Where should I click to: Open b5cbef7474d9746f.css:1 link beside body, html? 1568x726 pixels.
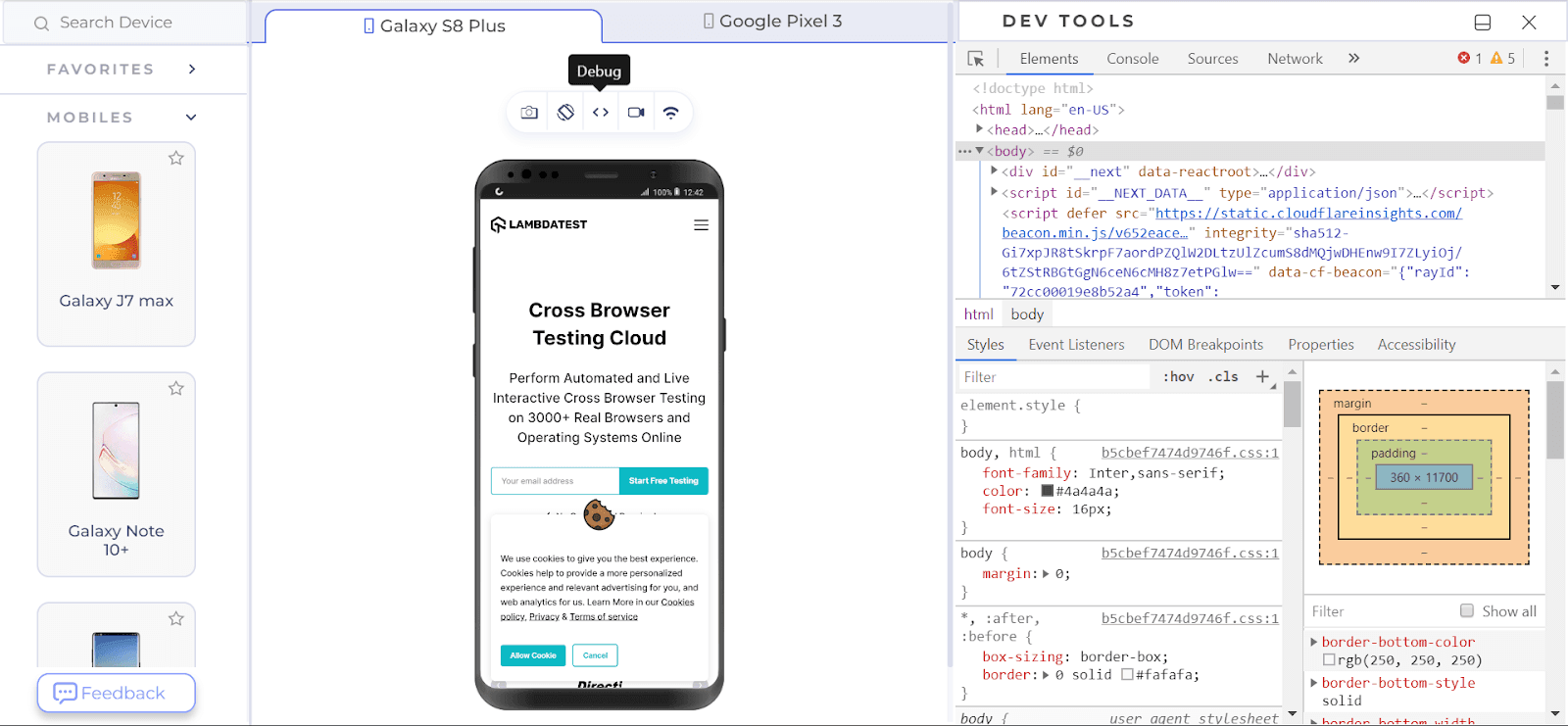[1190, 453]
